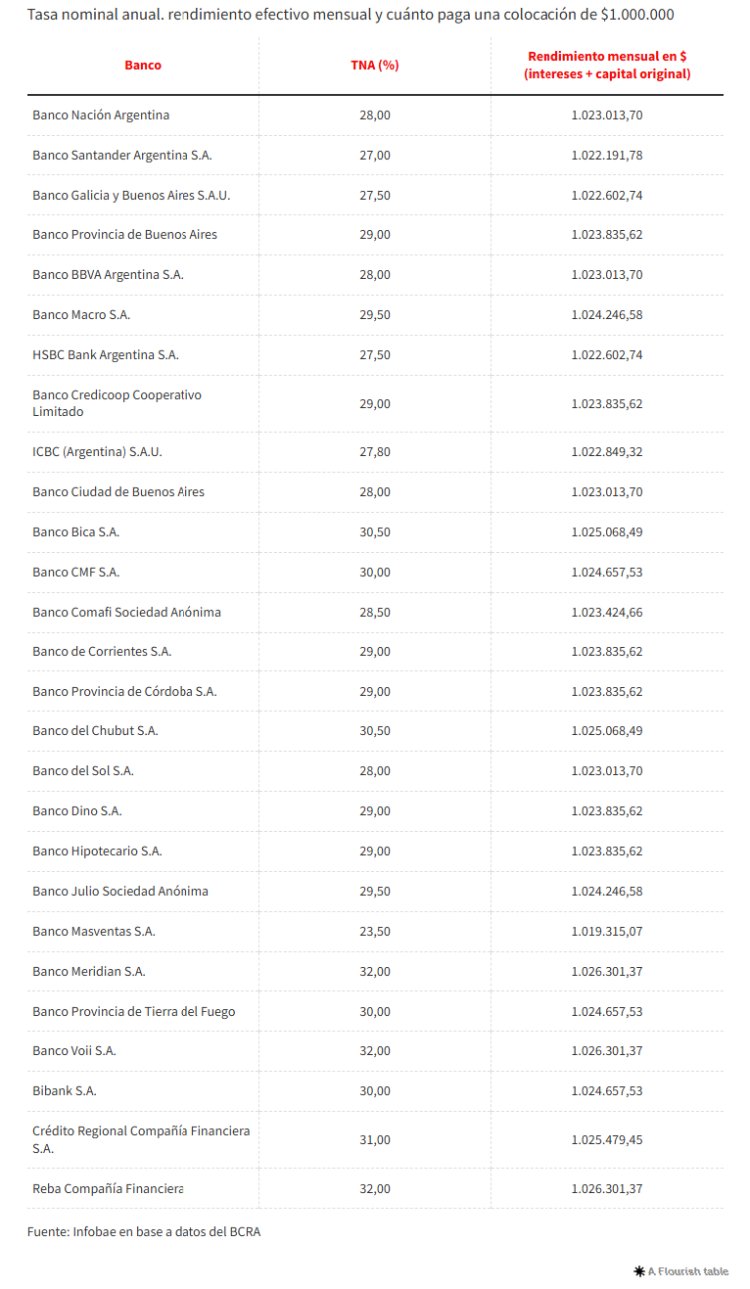Click the Flourish star logo icon

click(x=639, y=1271)
